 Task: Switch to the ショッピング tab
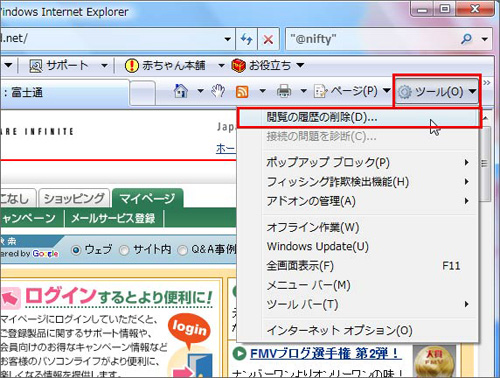click(74, 199)
